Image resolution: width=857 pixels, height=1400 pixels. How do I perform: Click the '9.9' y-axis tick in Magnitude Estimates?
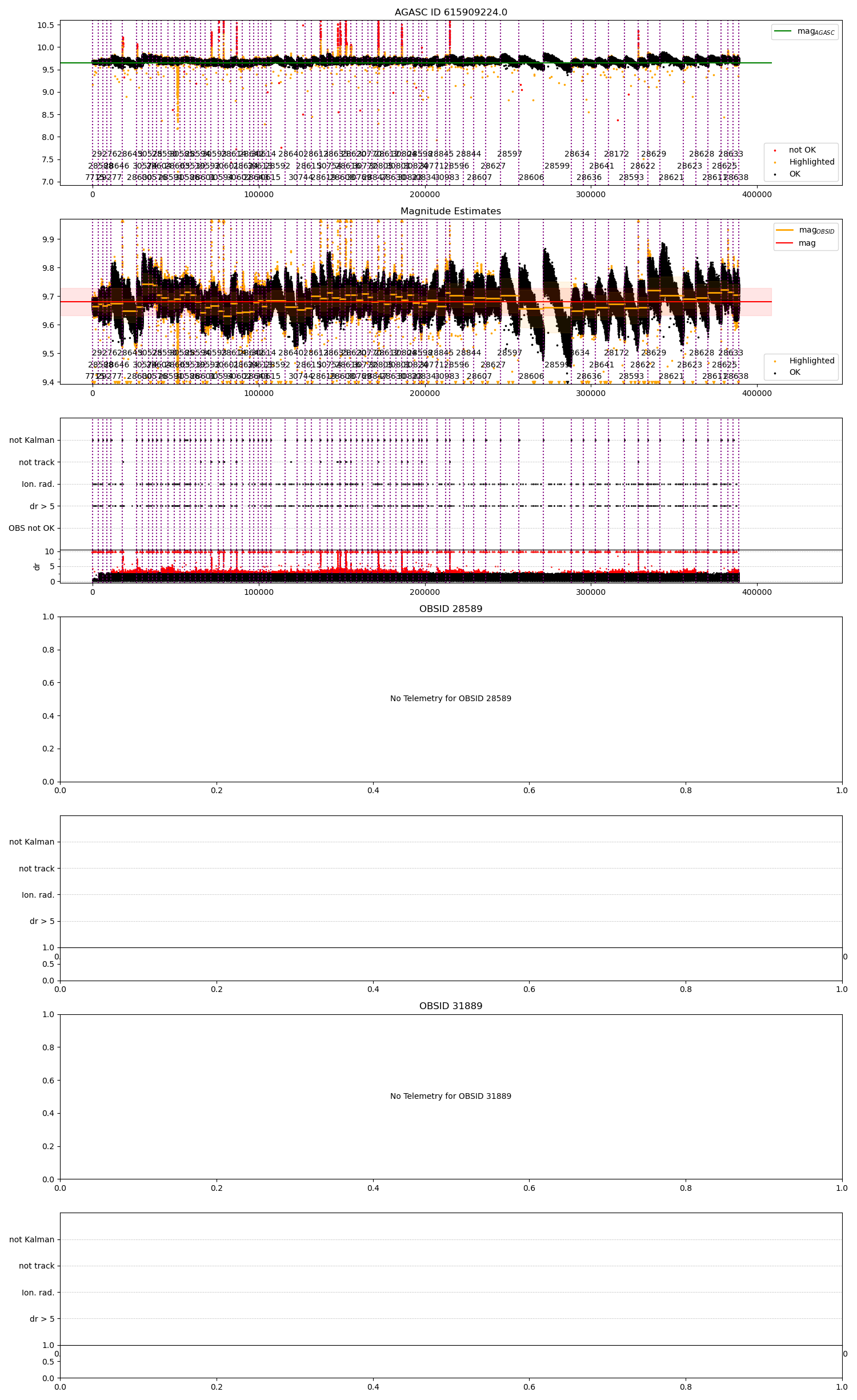coord(48,239)
